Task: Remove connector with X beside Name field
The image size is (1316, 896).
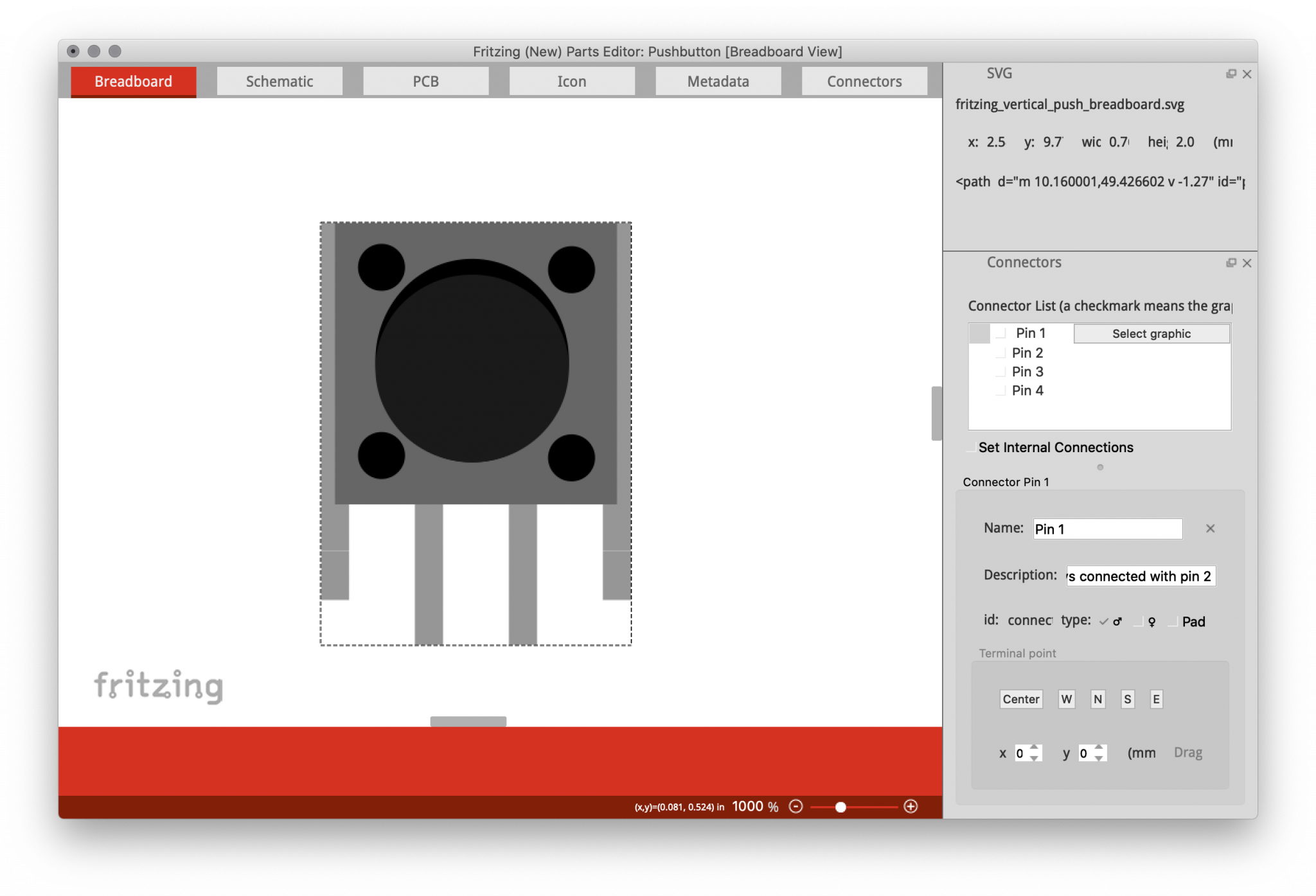Action: coord(1210,529)
